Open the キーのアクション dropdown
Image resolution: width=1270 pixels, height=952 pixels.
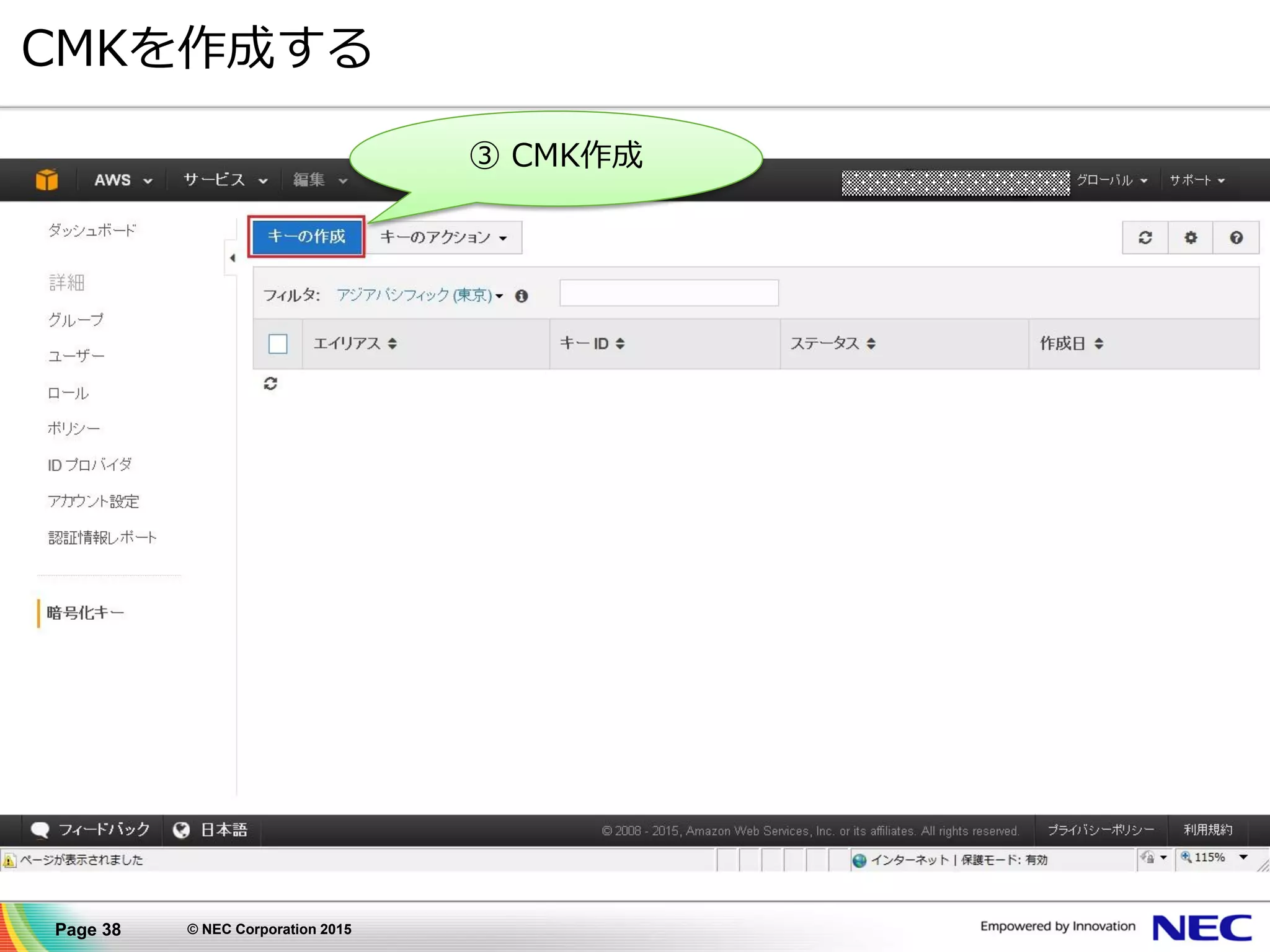point(443,237)
